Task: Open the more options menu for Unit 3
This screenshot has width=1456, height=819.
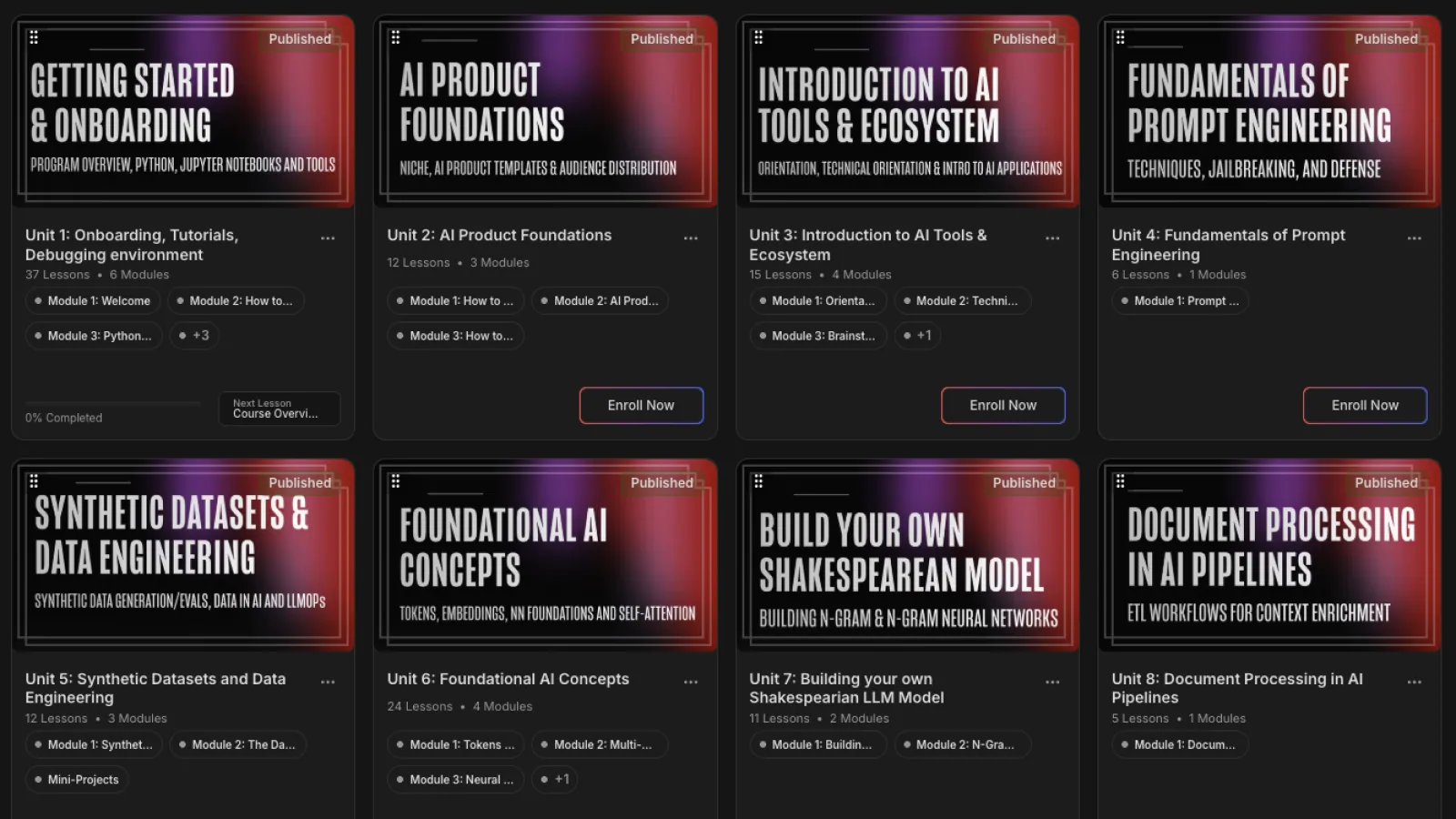Action: coord(1053,238)
